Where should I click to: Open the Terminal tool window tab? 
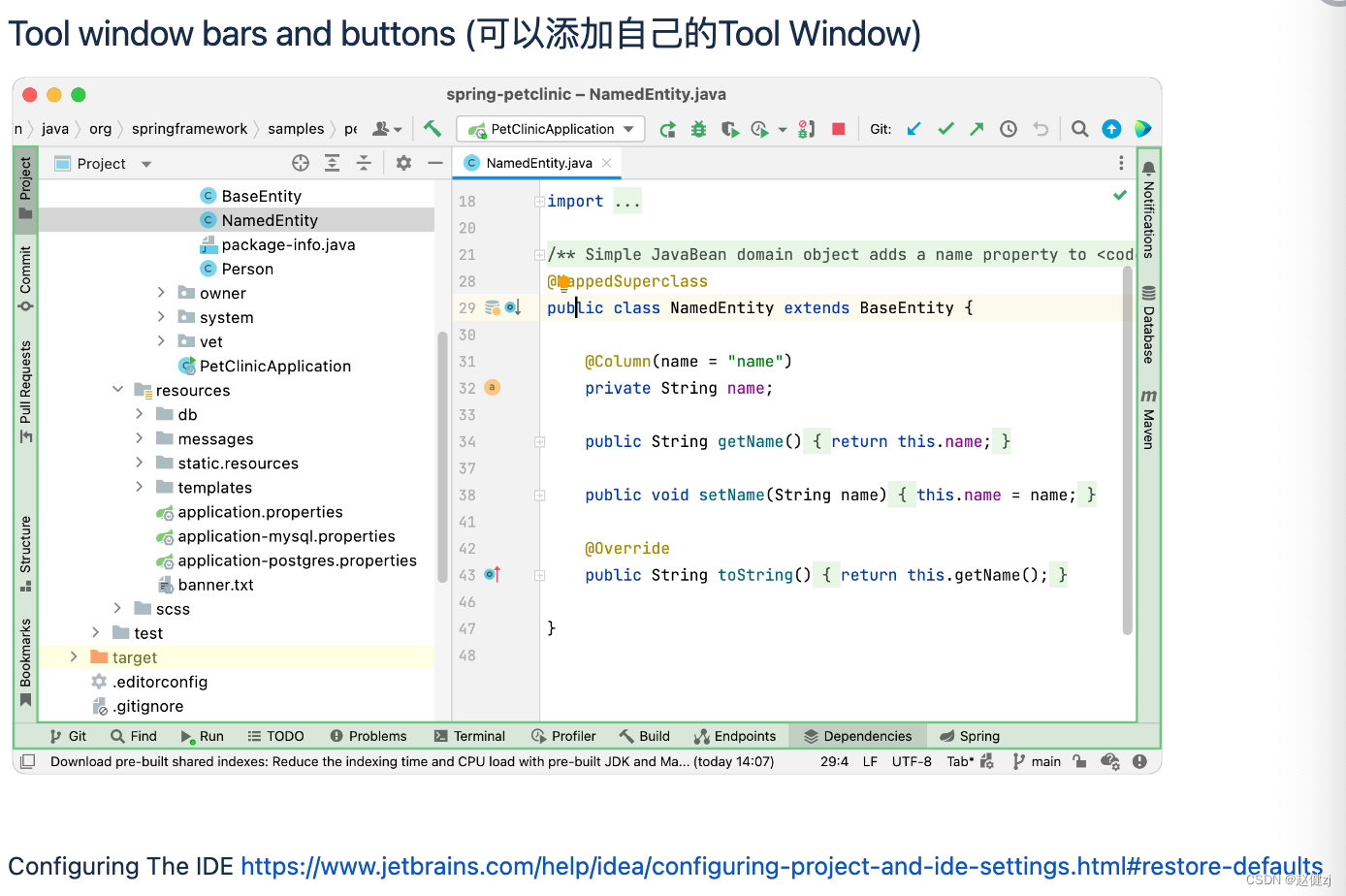[470, 736]
